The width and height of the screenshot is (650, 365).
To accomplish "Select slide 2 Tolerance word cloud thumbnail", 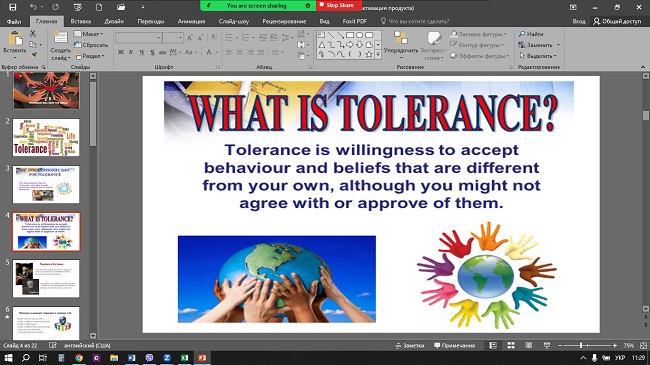I will tap(46, 137).
